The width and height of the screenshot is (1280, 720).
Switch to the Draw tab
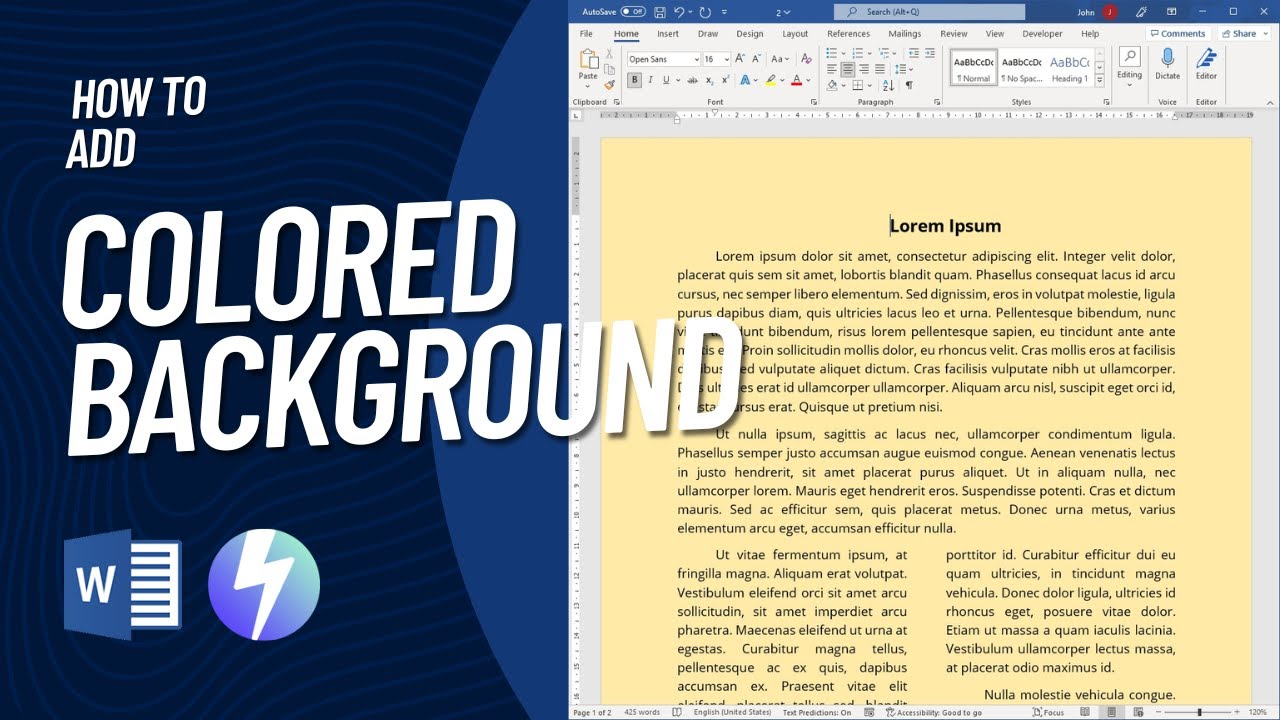[708, 34]
